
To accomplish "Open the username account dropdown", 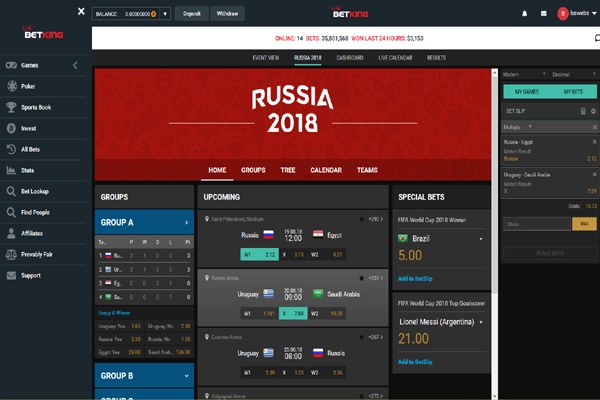I will [594, 13].
